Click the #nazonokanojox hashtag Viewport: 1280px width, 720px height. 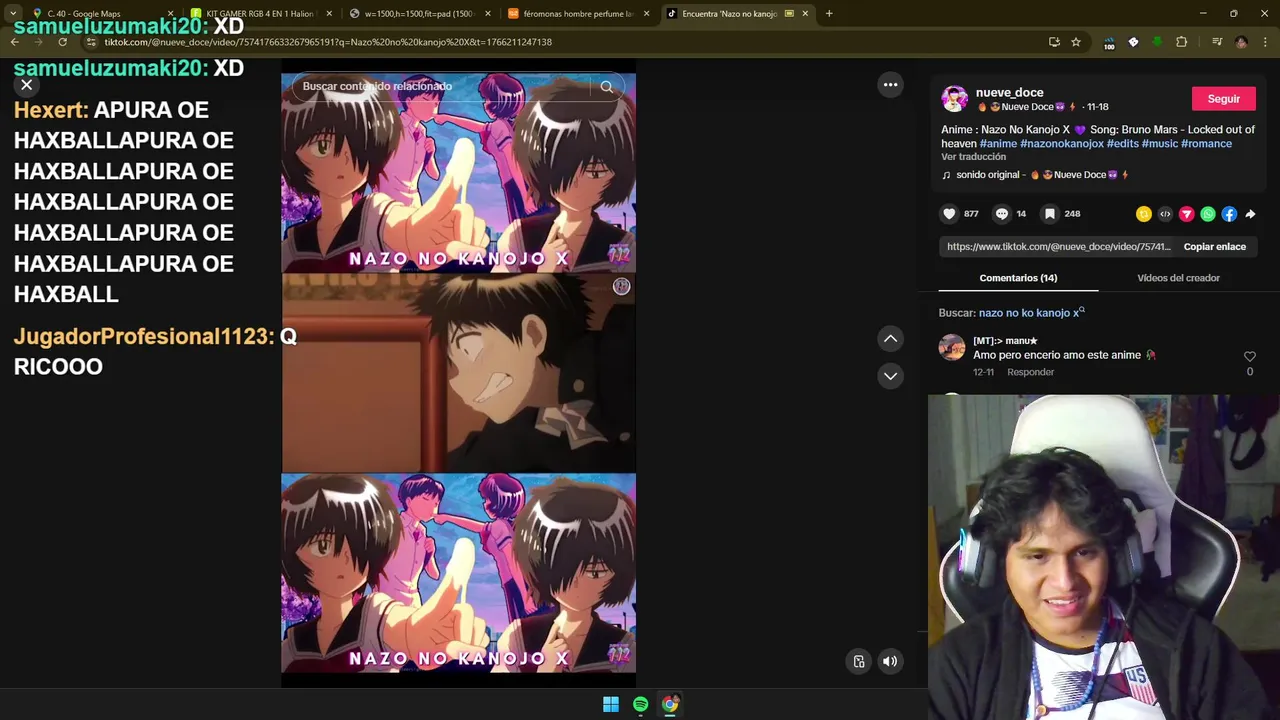(x=1062, y=144)
